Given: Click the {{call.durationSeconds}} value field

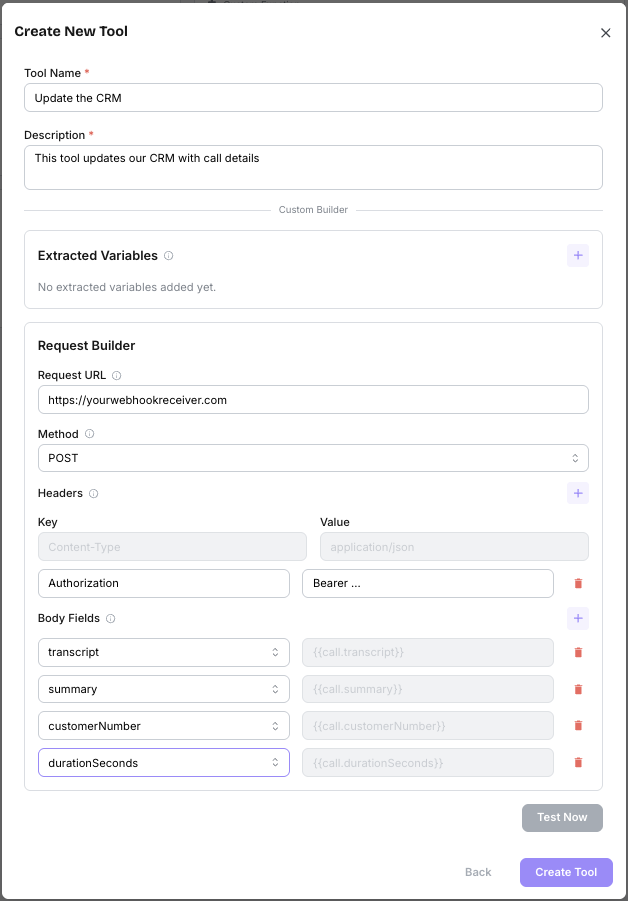Looking at the screenshot, I should tap(428, 763).
